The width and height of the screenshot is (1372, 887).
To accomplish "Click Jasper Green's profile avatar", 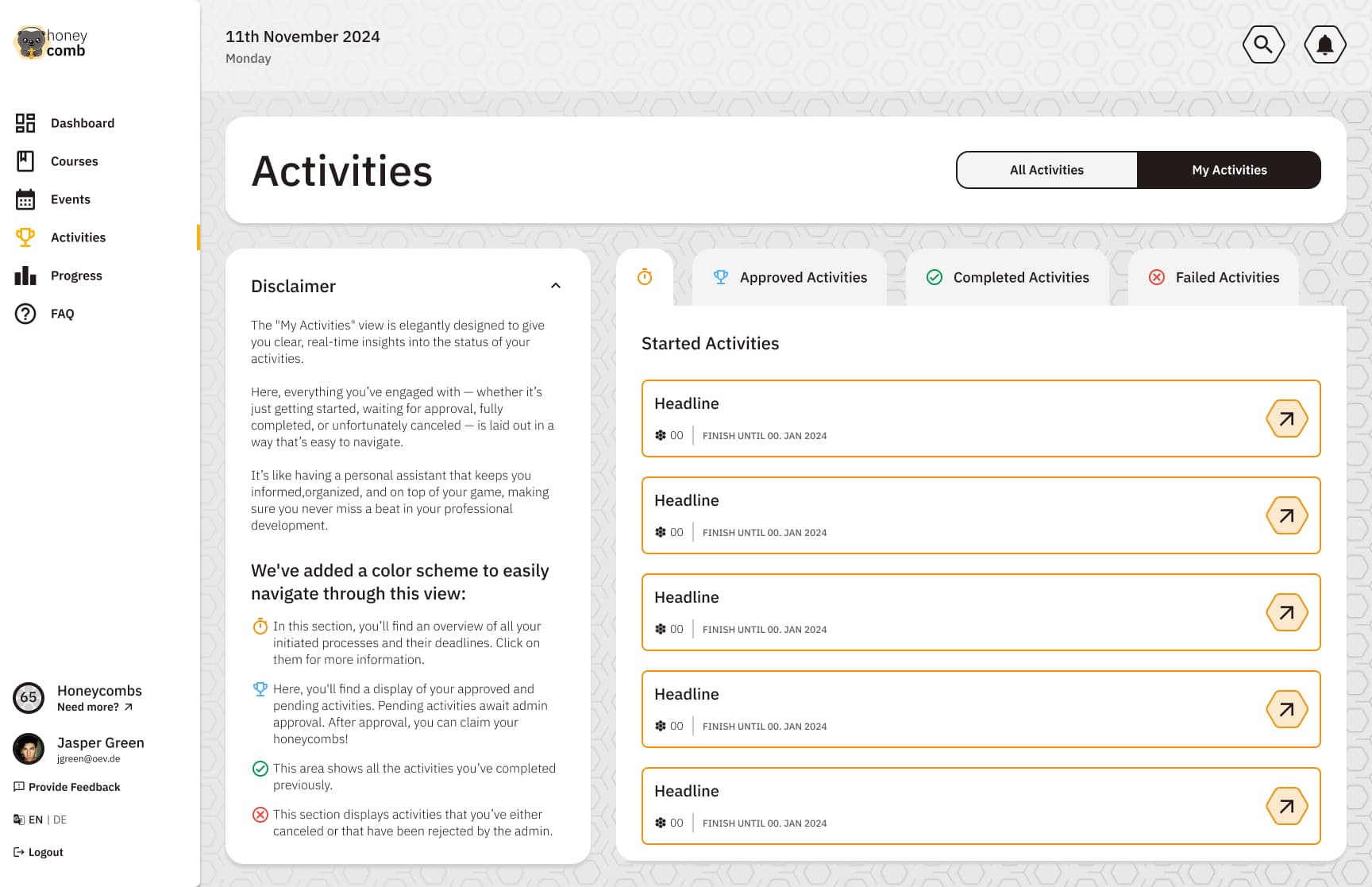I will coord(29,749).
